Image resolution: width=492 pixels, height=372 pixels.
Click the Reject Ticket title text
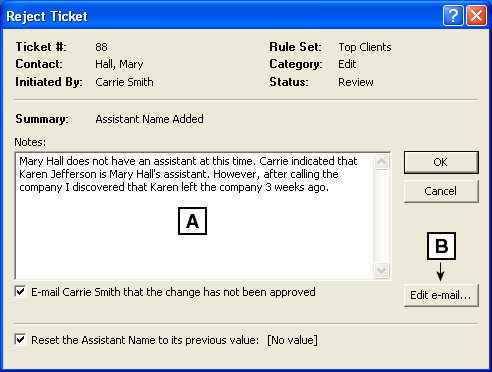(x=47, y=16)
